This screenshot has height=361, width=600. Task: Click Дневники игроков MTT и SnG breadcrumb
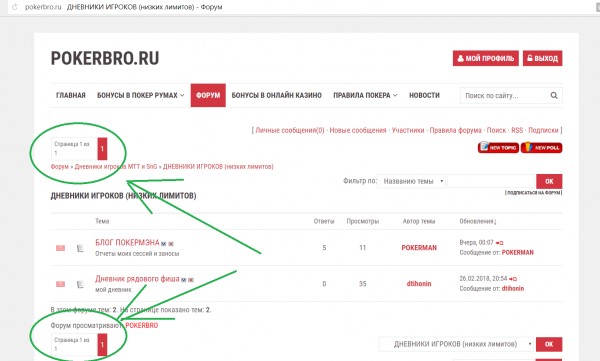(x=116, y=167)
